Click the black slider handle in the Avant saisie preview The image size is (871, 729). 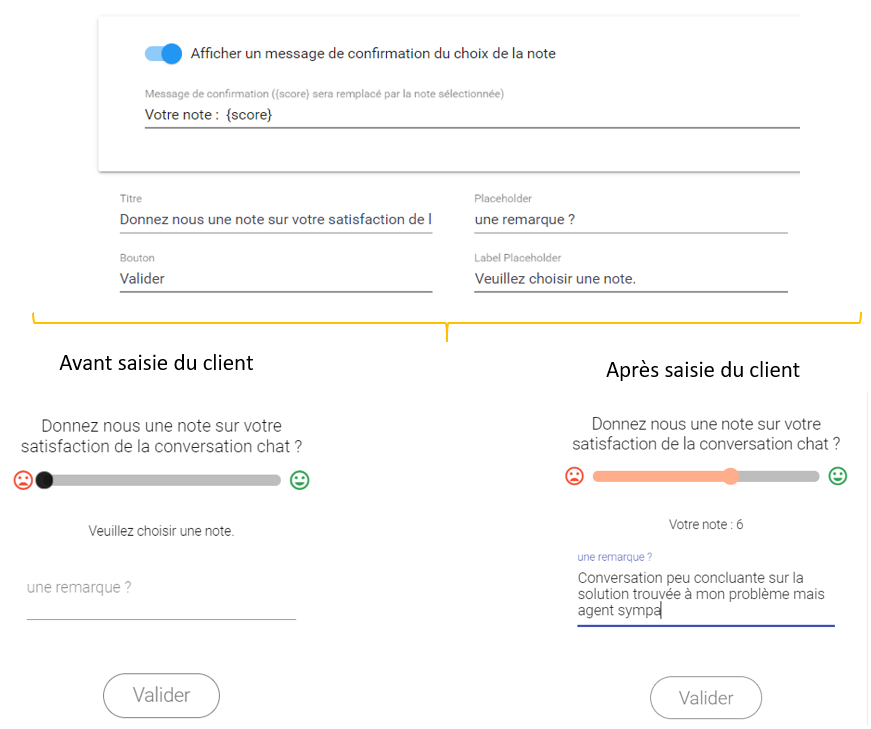44,480
